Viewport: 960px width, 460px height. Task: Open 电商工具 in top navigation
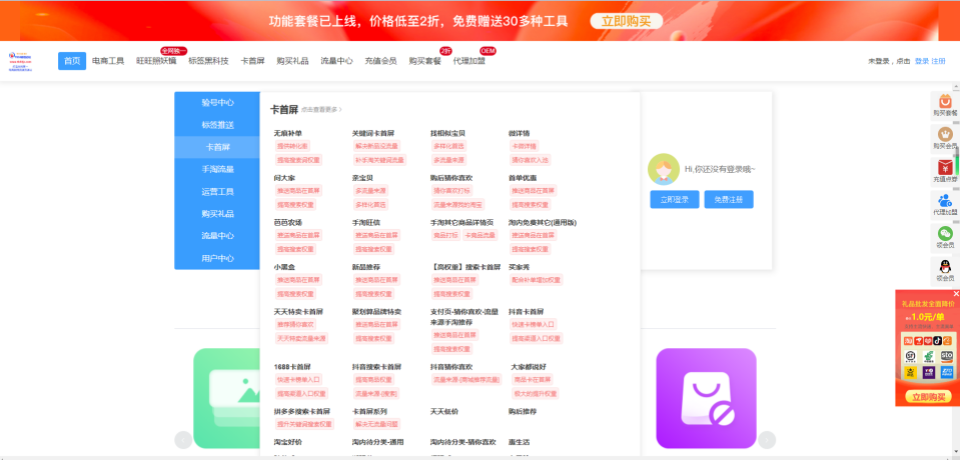pos(108,61)
